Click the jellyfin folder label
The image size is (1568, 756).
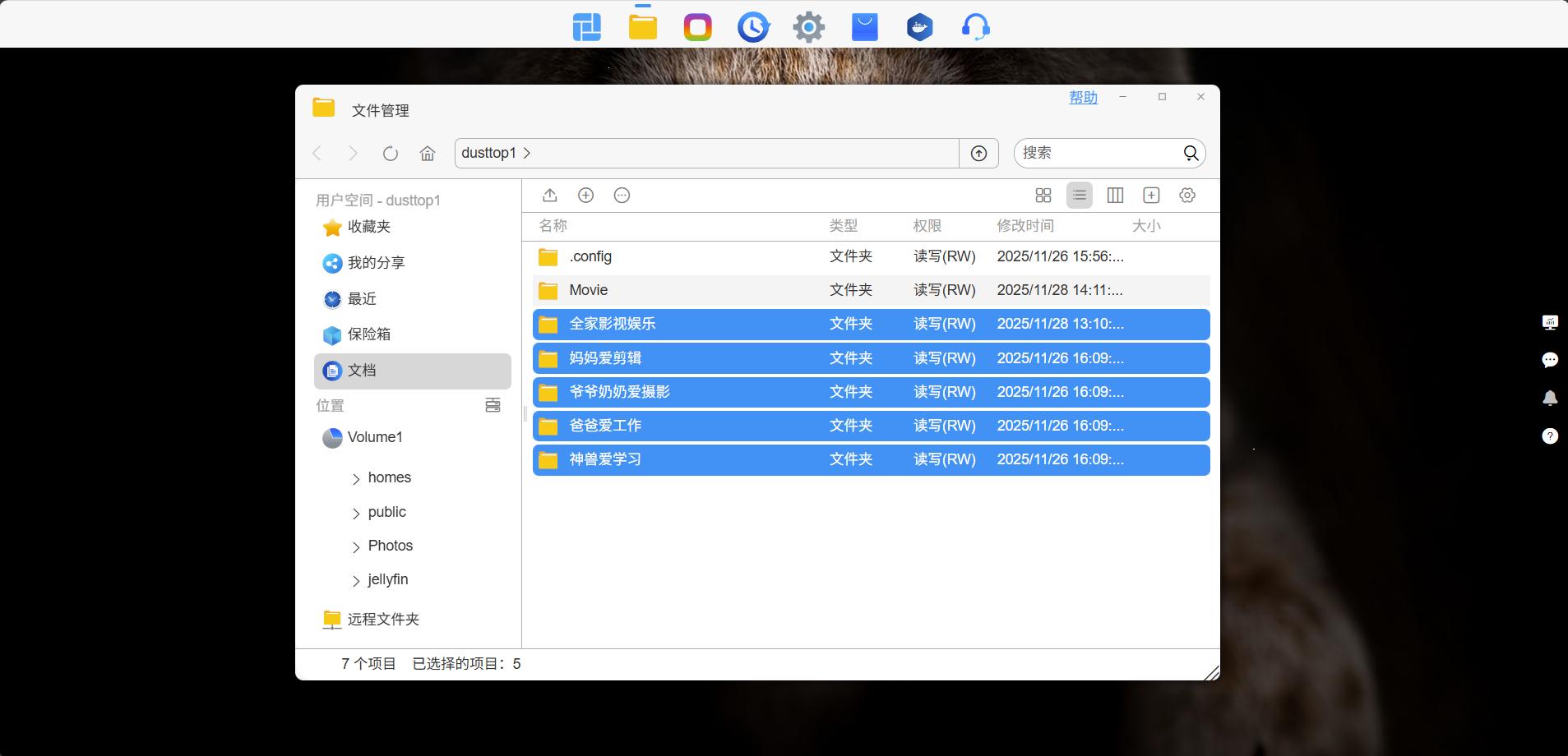pyautogui.click(x=388, y=579)
